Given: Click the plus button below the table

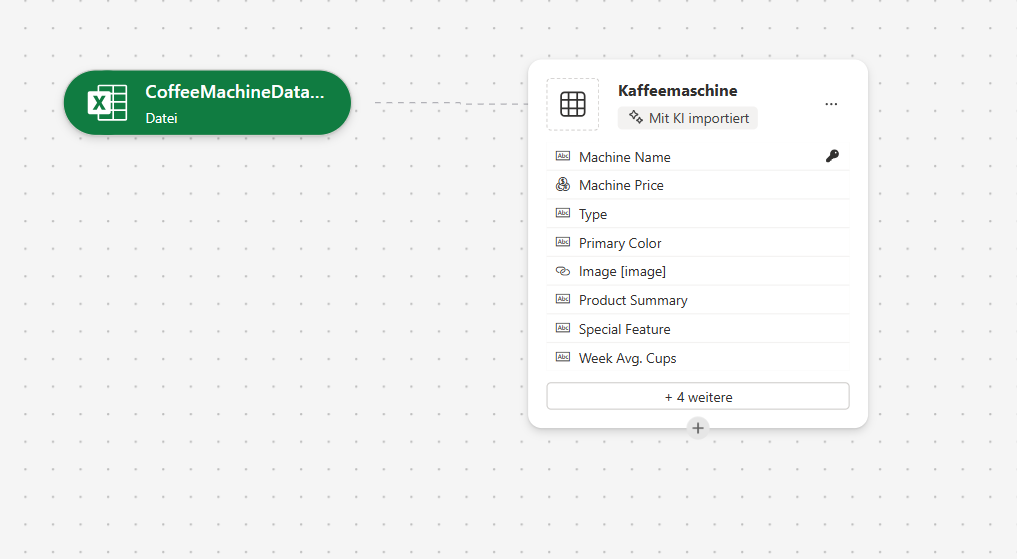Looking at the screenshot, I should pos(698,428).
